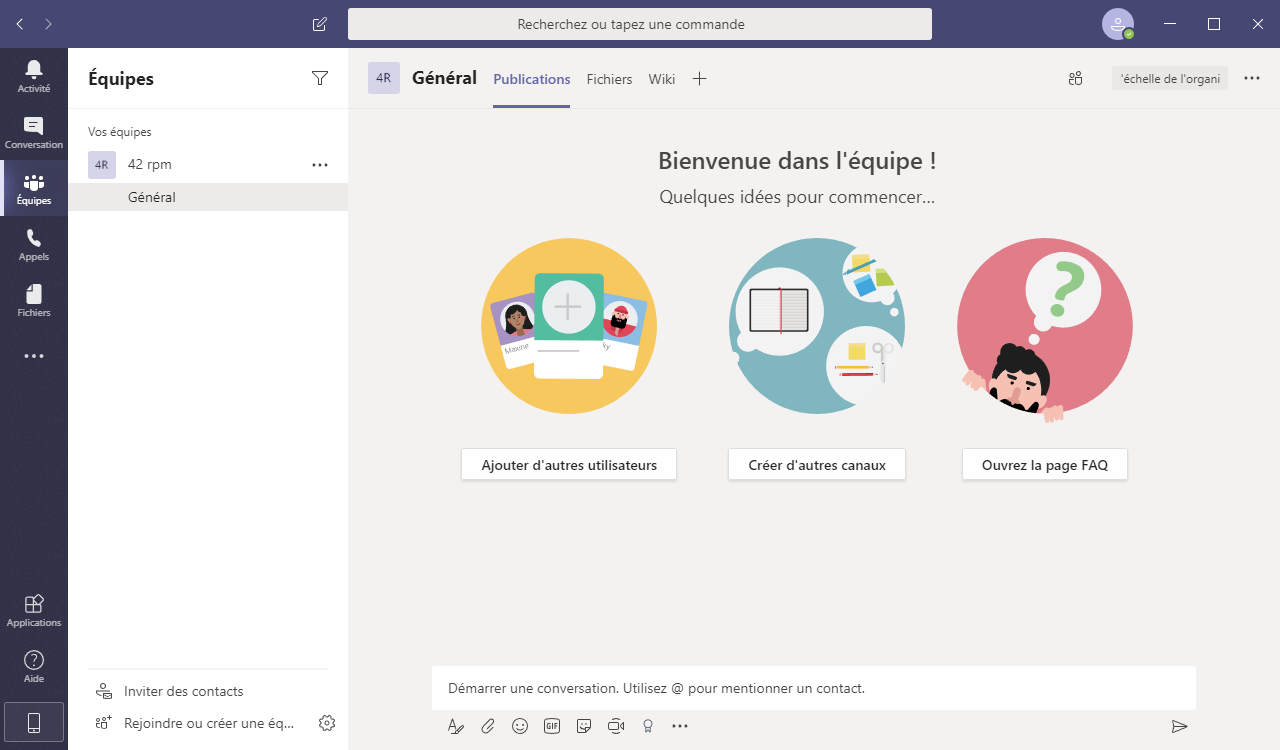
Task: Start a new chat with the compose icon
Action: coord(319,23)
